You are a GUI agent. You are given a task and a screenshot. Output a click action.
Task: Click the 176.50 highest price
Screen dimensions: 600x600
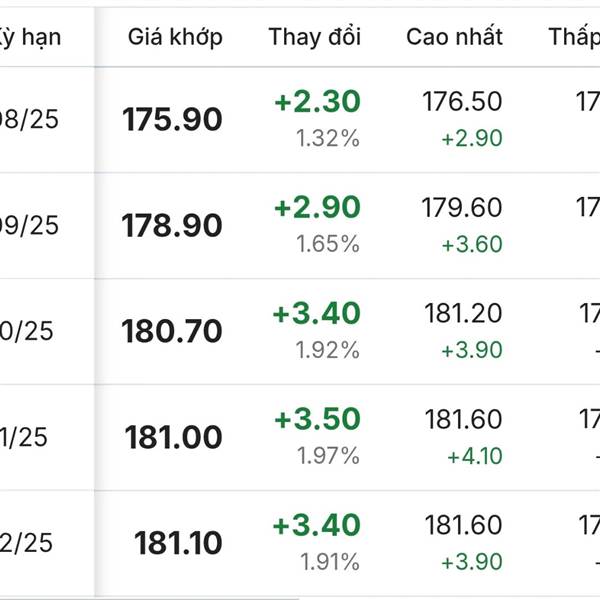point(462,101)
